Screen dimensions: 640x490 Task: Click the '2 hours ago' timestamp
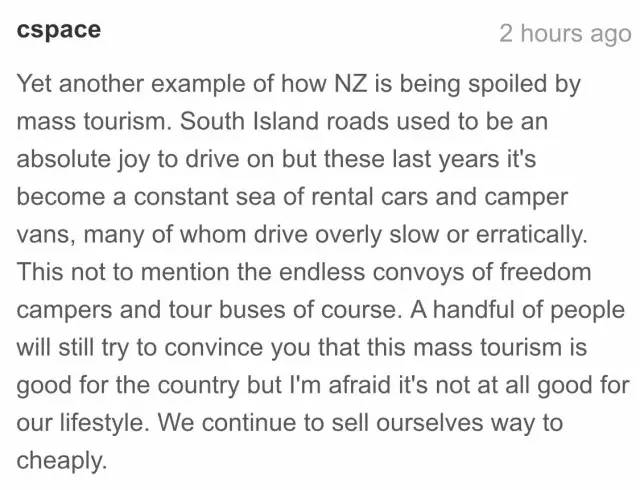tap(565, 33)
